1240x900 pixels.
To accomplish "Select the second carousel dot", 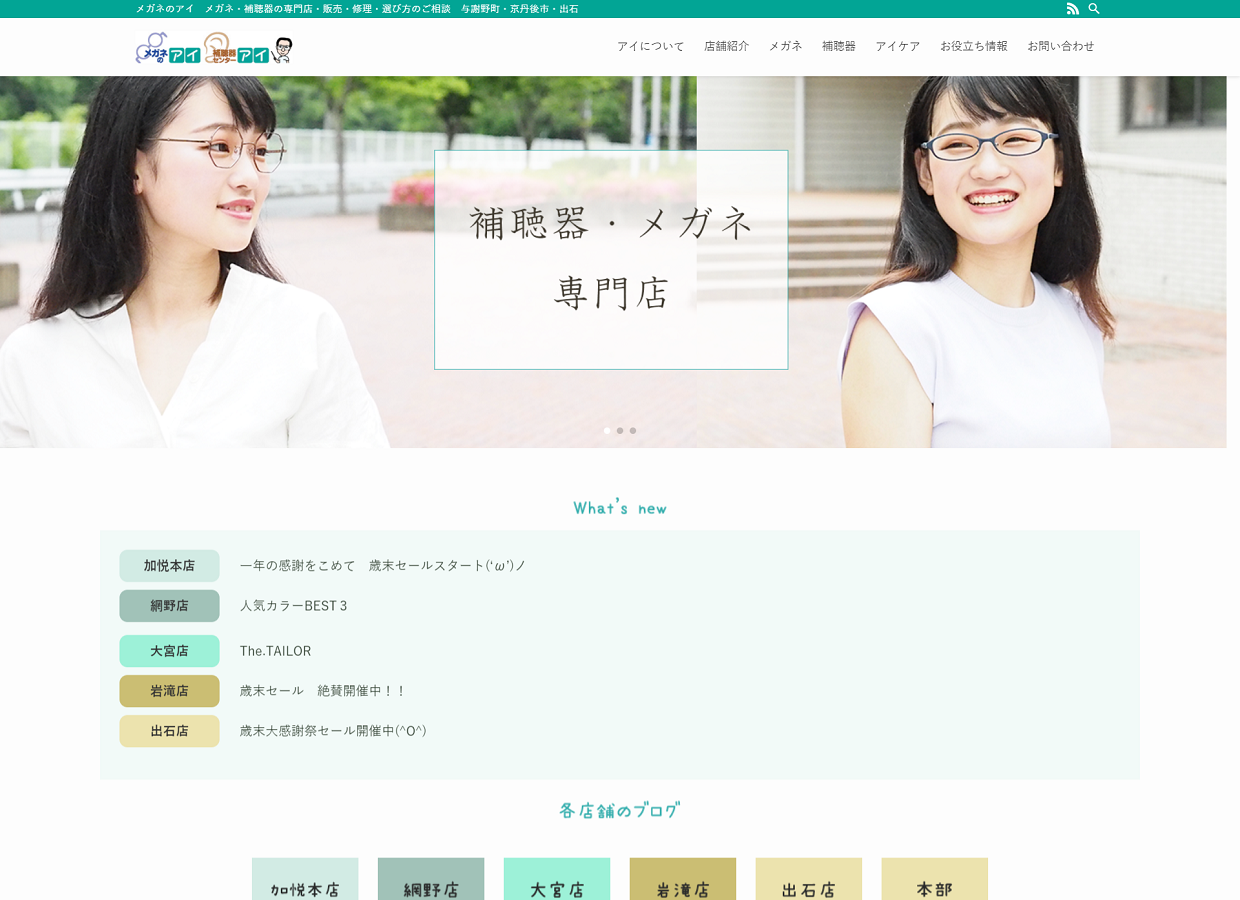I will (620, 431).
